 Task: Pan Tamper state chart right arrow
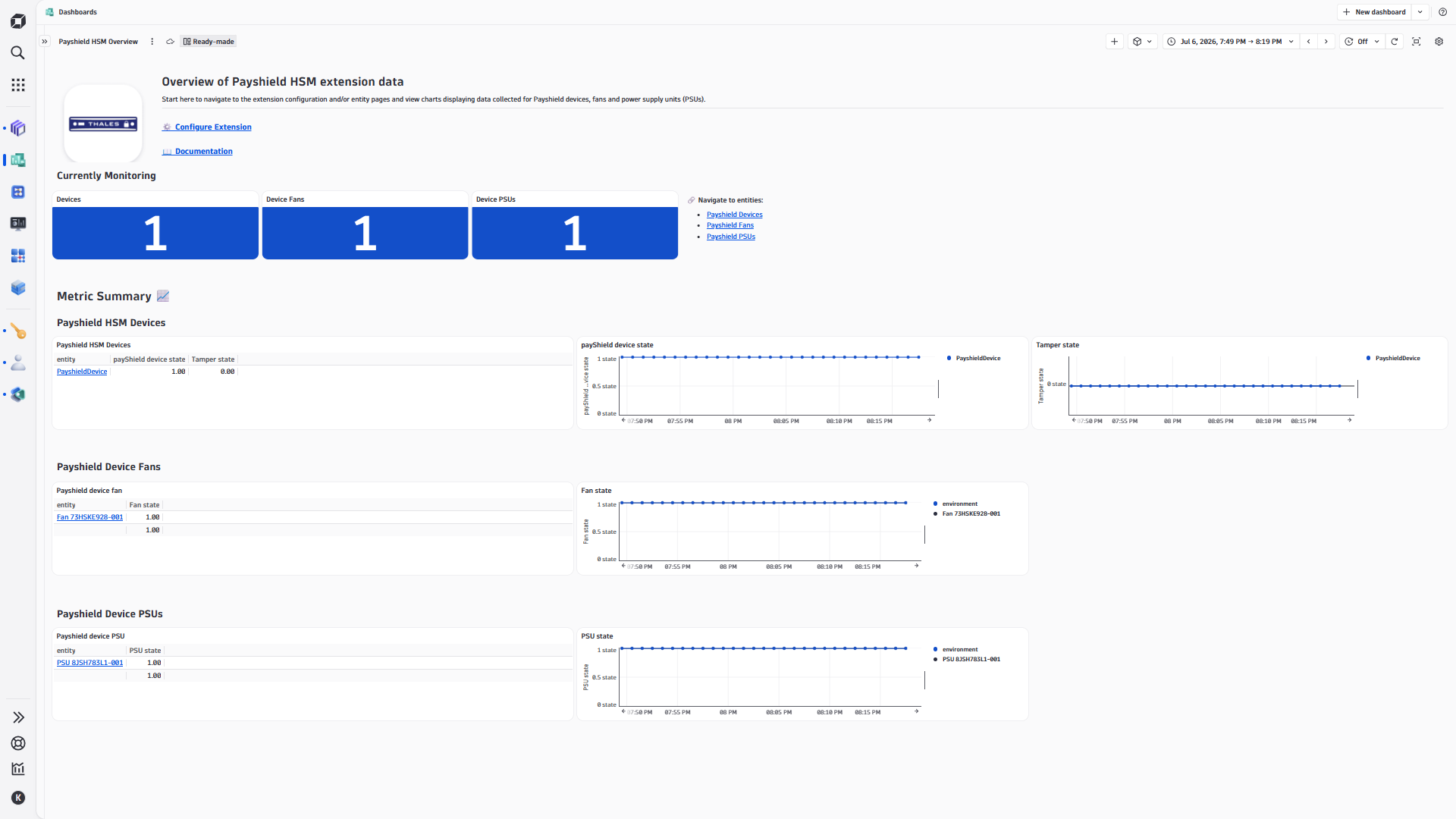(x=1349, y=420)
